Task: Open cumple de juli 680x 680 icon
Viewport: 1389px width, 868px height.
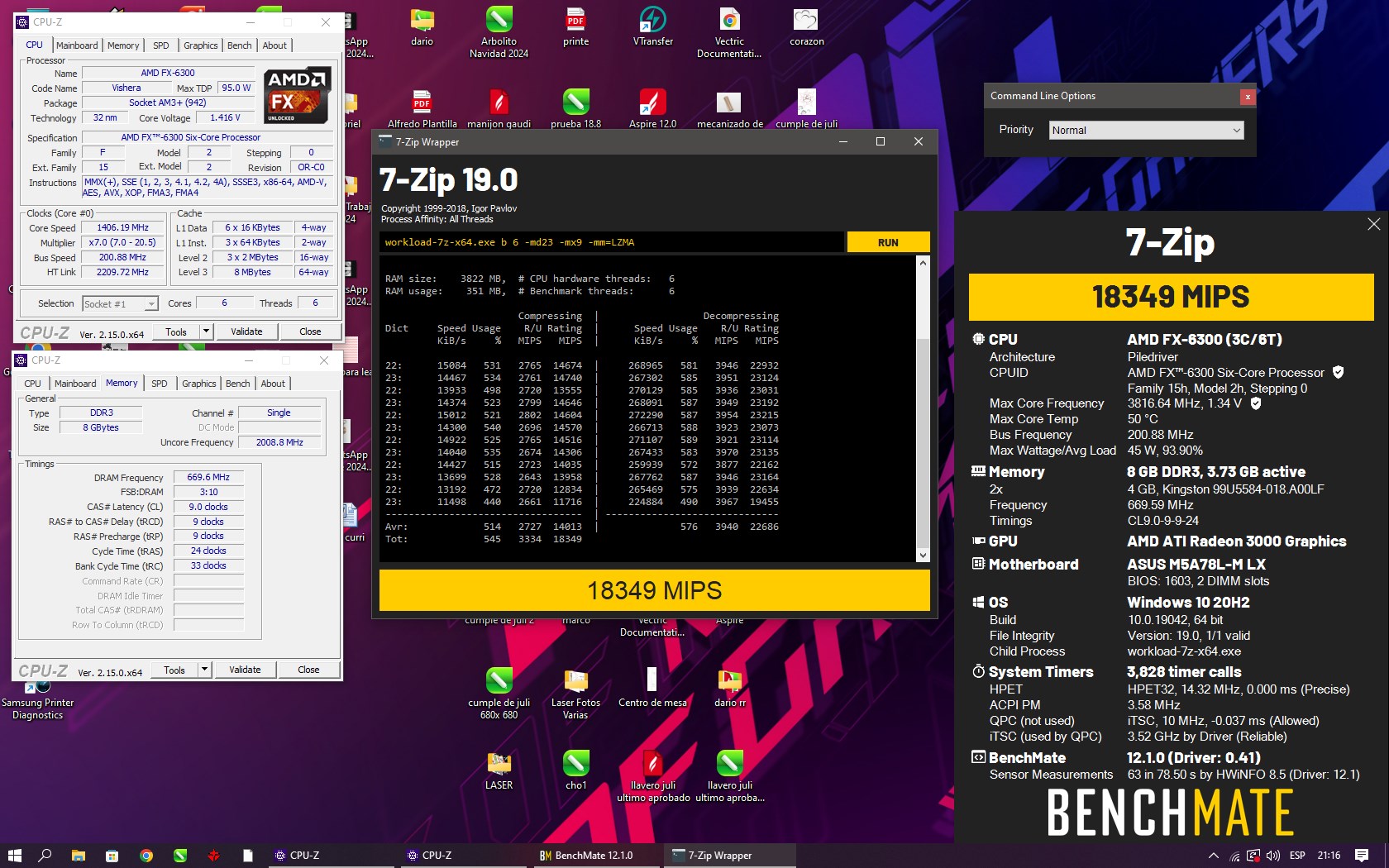Action: pyautogui.click(x=499, y=693)
